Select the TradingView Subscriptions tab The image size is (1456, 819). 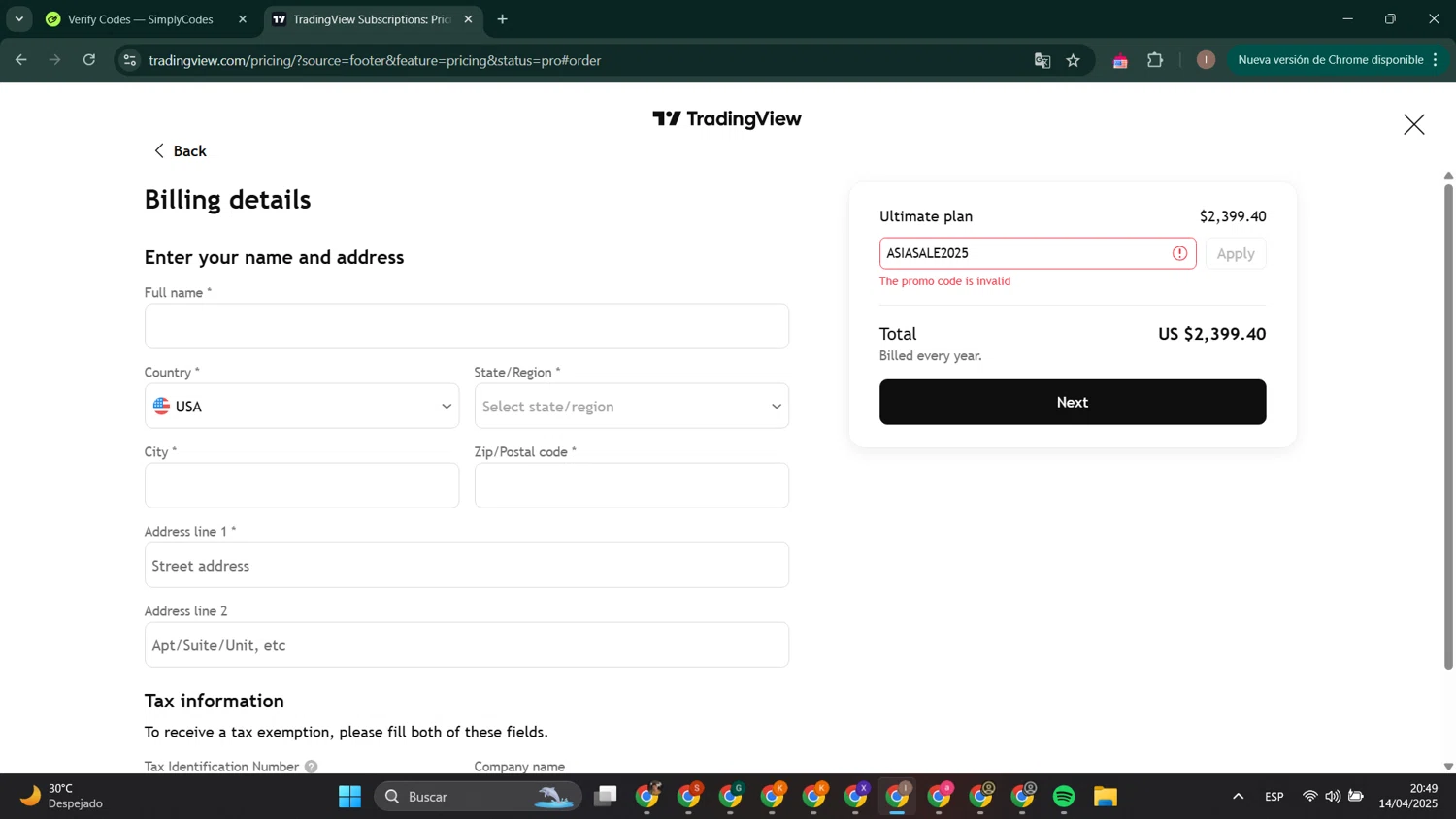coord(373,19)
